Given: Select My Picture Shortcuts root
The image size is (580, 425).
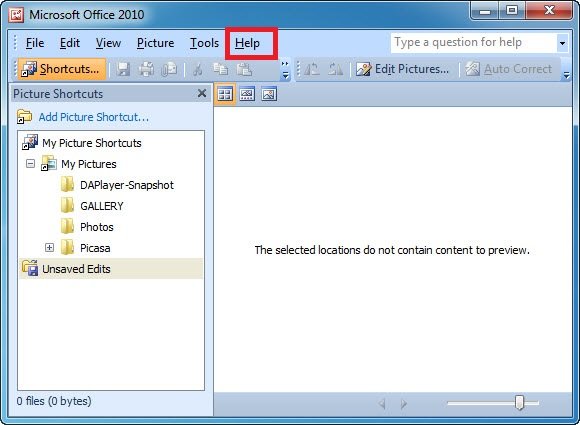Looking at the screenshot, I should click(92, 143).
